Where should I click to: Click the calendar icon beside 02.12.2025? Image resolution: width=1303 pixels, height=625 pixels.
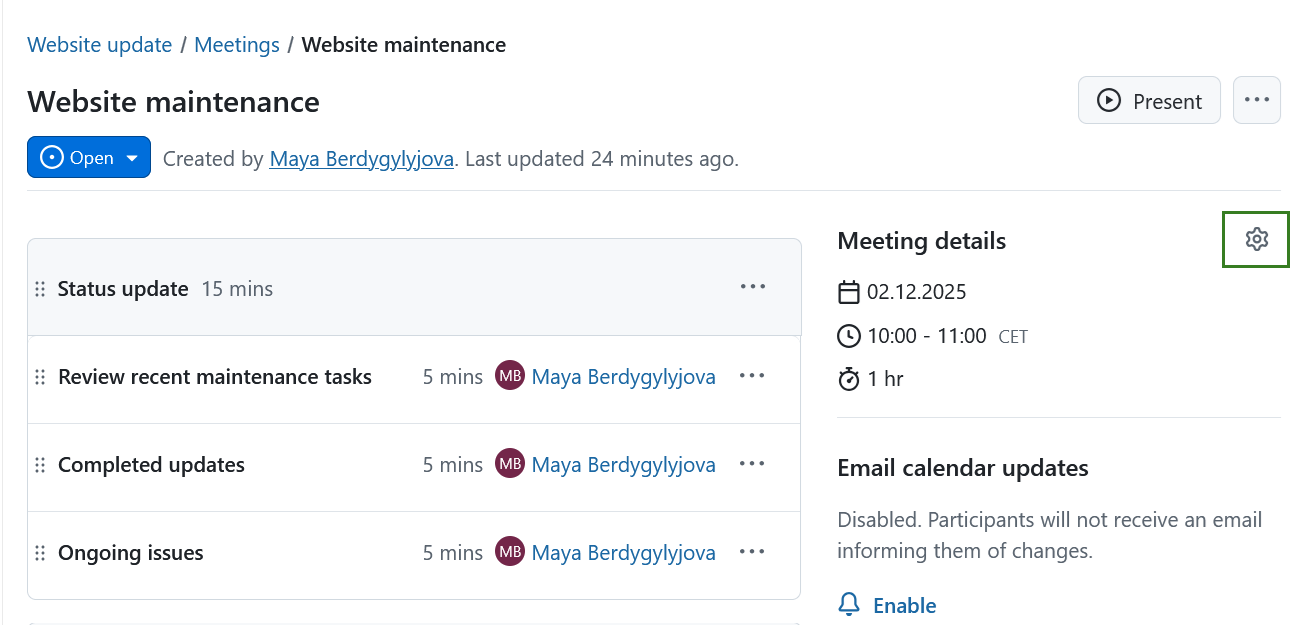pyautogui.click(x=849, y=291)
